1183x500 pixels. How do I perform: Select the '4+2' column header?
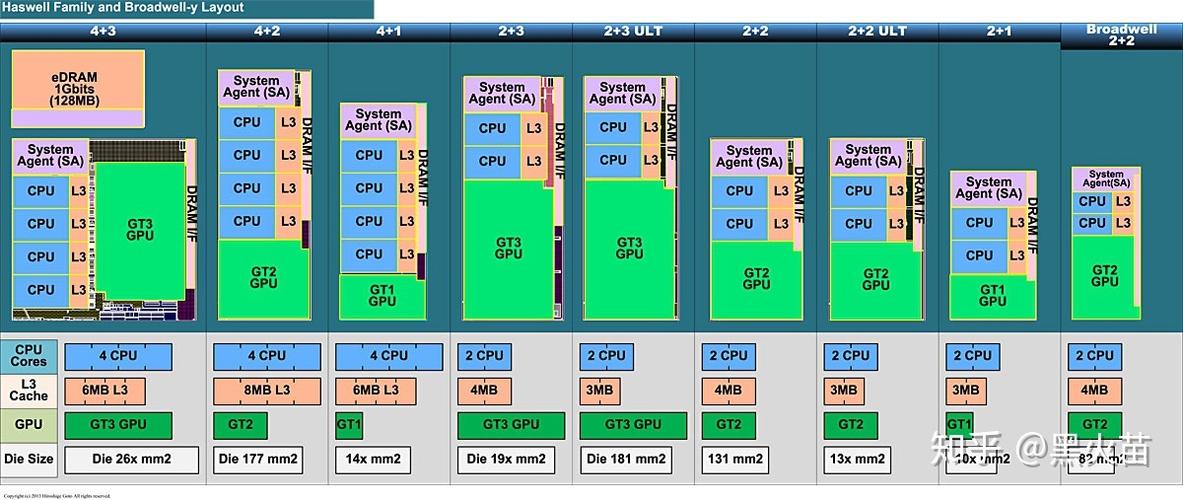coord(267,32)
